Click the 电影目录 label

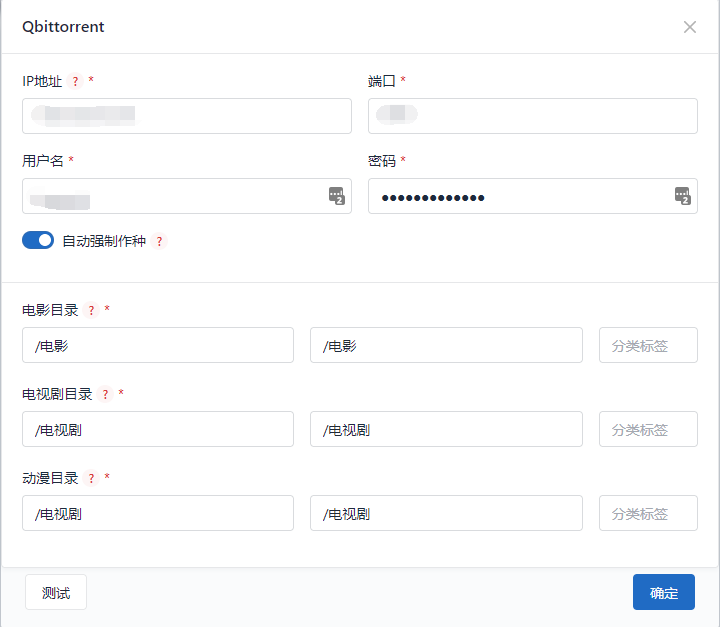click(51, 311)
